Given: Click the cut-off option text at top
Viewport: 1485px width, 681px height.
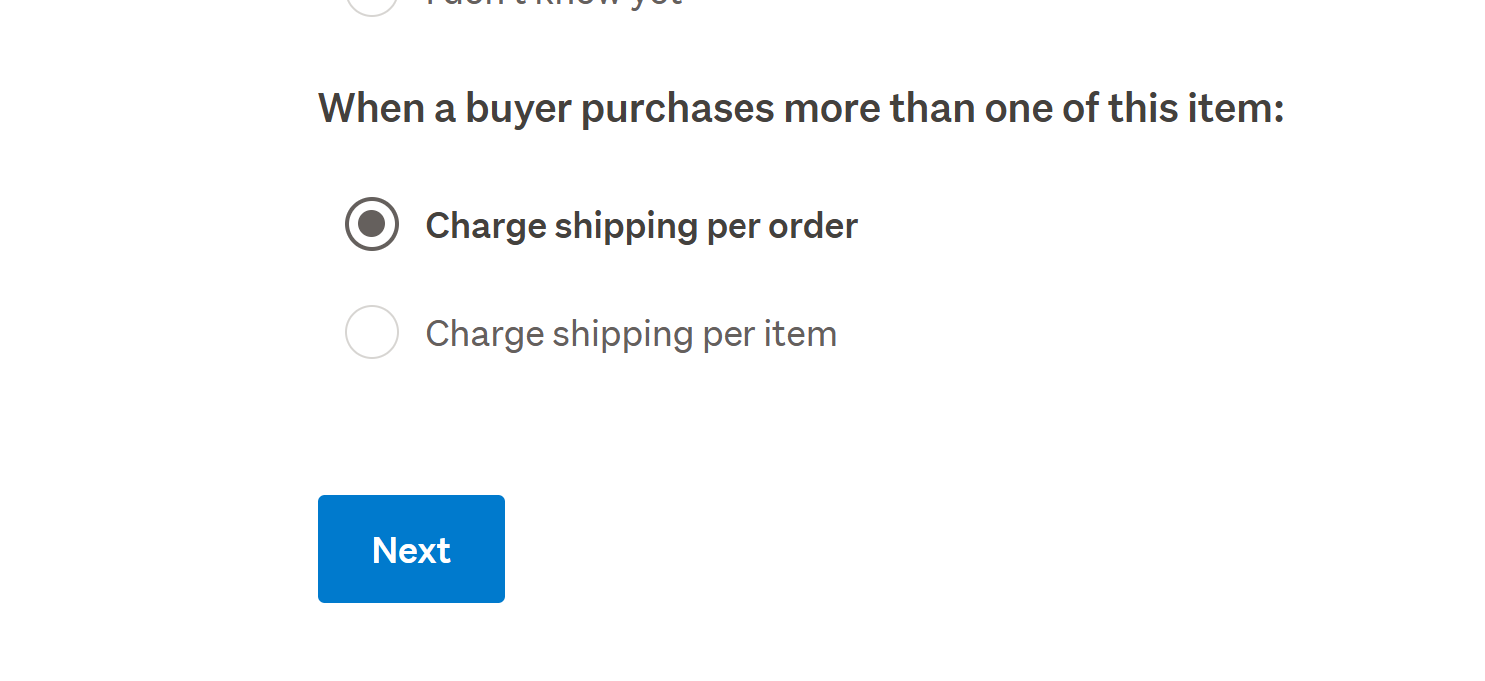Looking at the screenshot, I should (553, 3).
